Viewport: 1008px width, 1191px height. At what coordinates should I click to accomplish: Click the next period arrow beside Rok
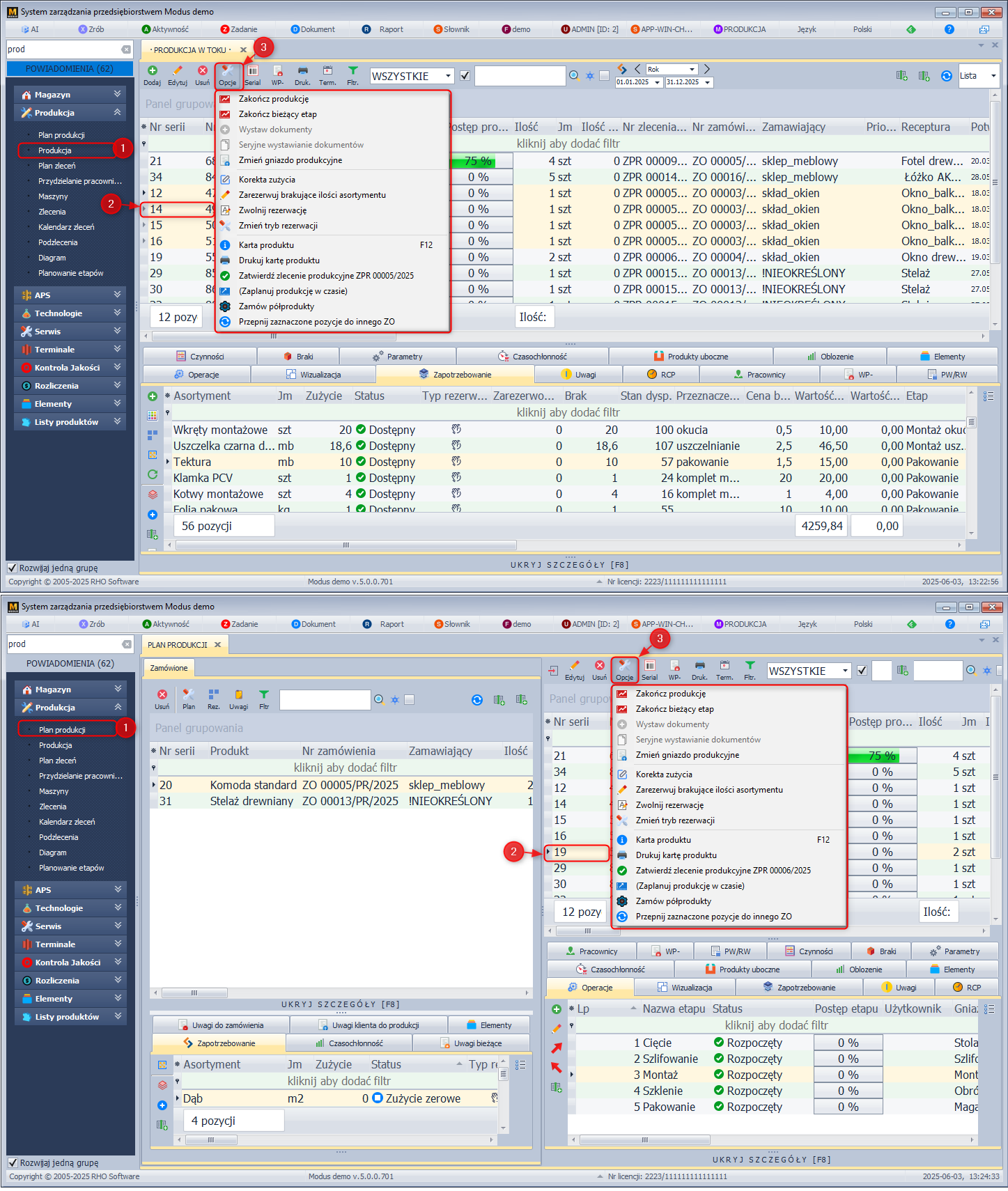tap(706, 69)
